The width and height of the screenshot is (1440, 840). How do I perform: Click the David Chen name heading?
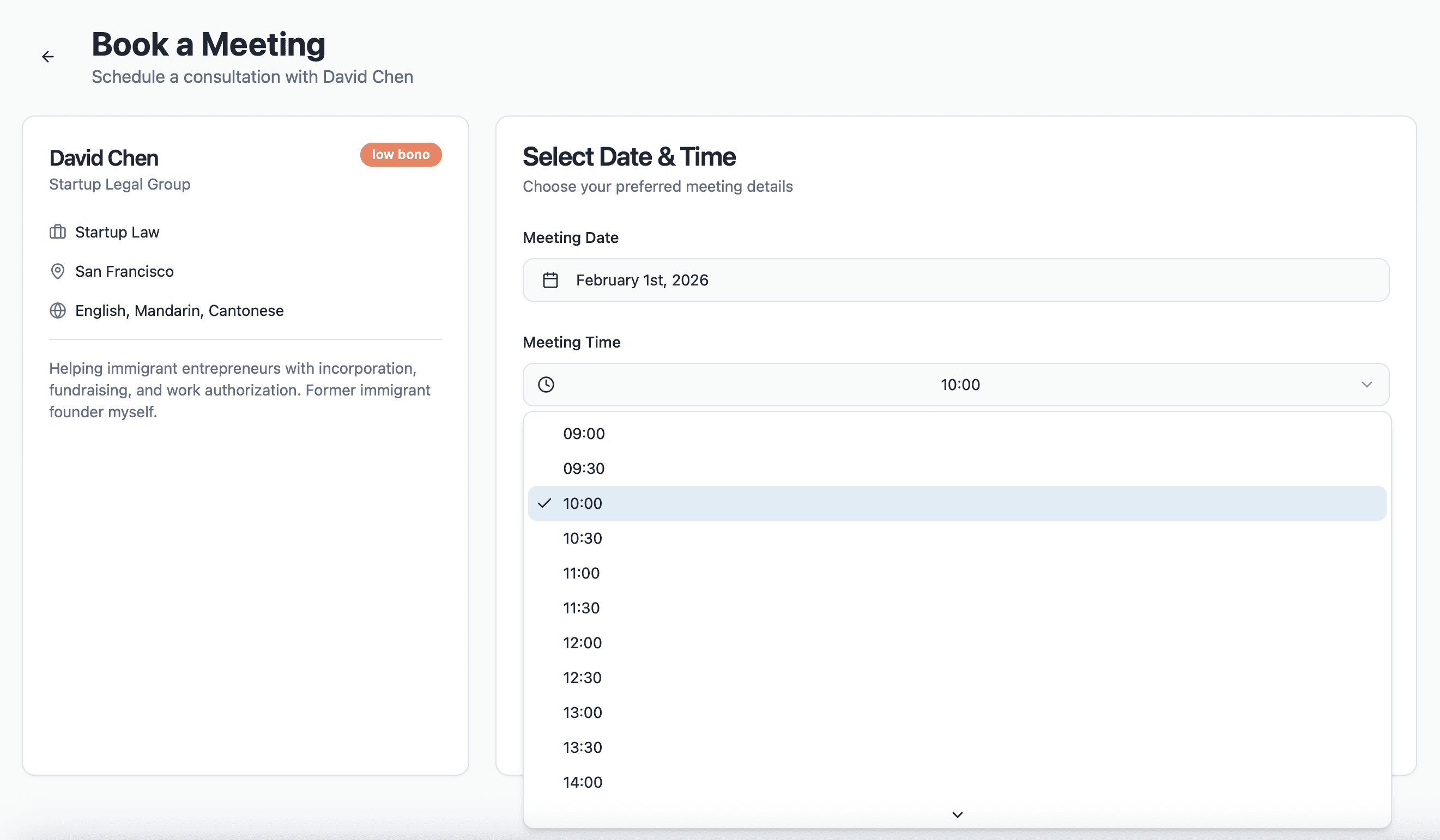click(x=104, y=158)
